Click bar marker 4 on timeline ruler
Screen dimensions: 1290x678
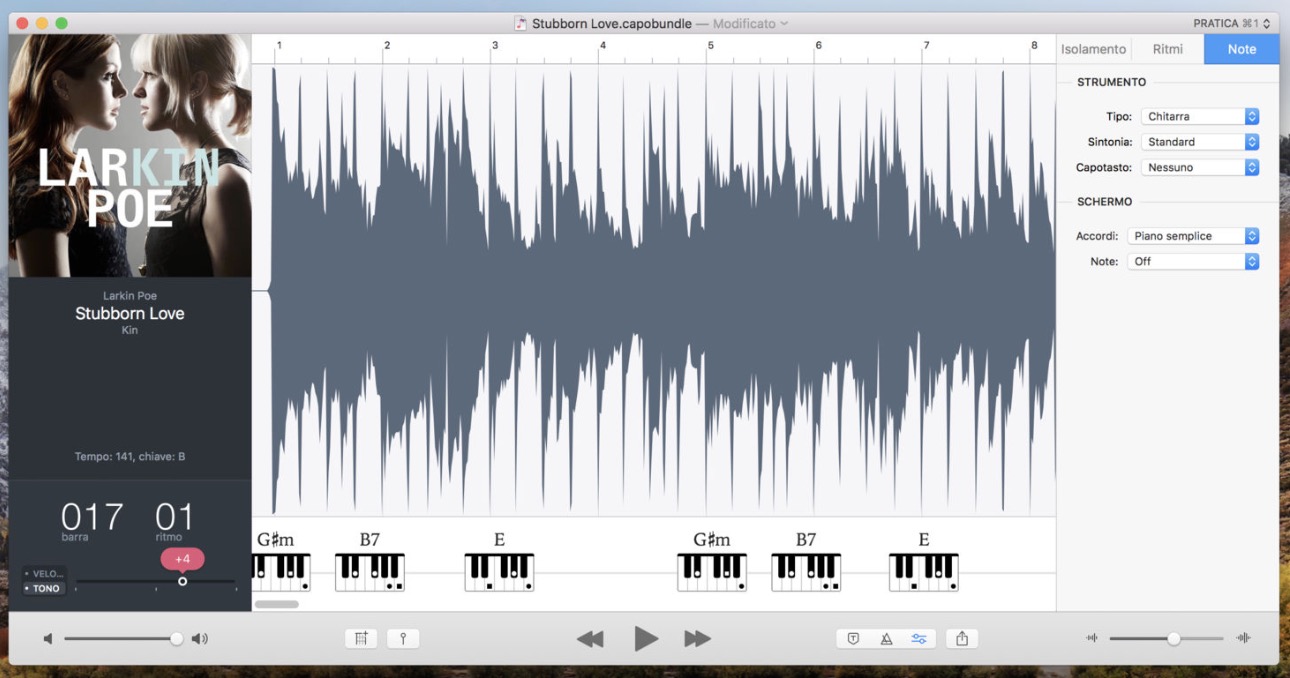click(603, 45)
